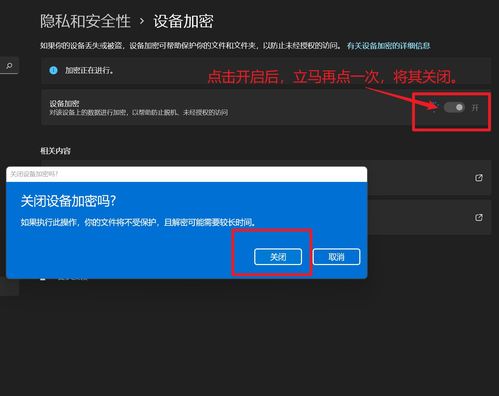Expand the first related content row
The height and width of the screenshot is (396, 499).
click(429, 178)
